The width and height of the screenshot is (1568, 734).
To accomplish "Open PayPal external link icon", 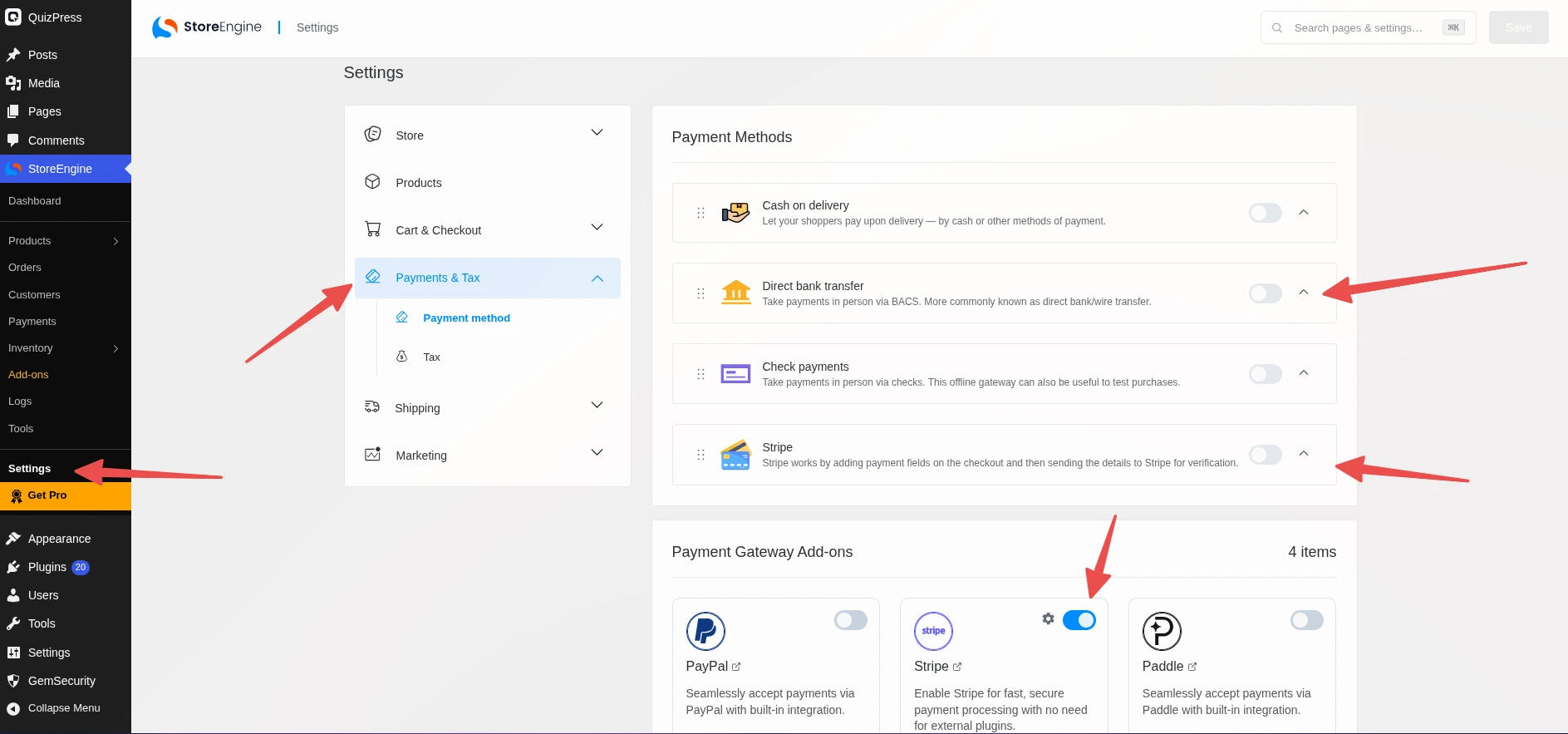I will coord(736,667).
